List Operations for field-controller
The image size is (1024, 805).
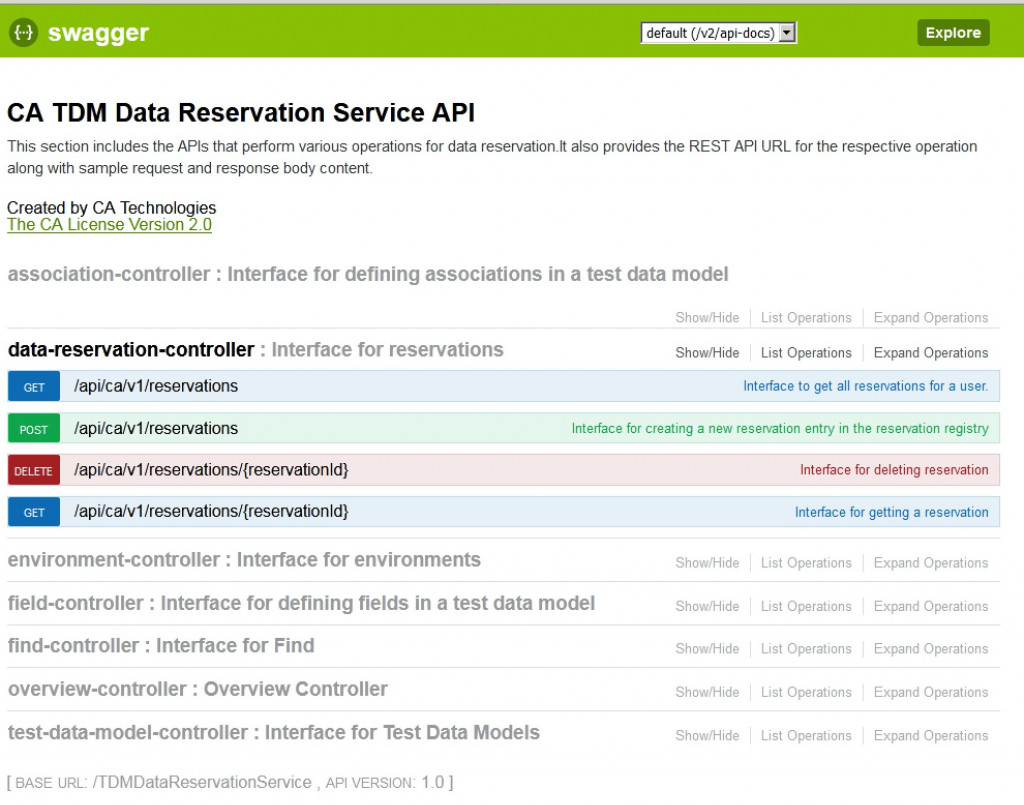point(806,606)
